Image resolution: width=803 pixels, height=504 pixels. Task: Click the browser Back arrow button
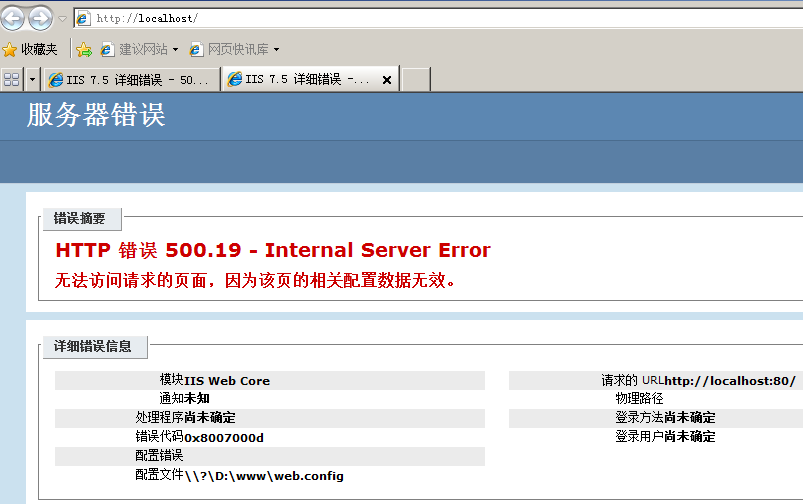click(x=13, y=18)
